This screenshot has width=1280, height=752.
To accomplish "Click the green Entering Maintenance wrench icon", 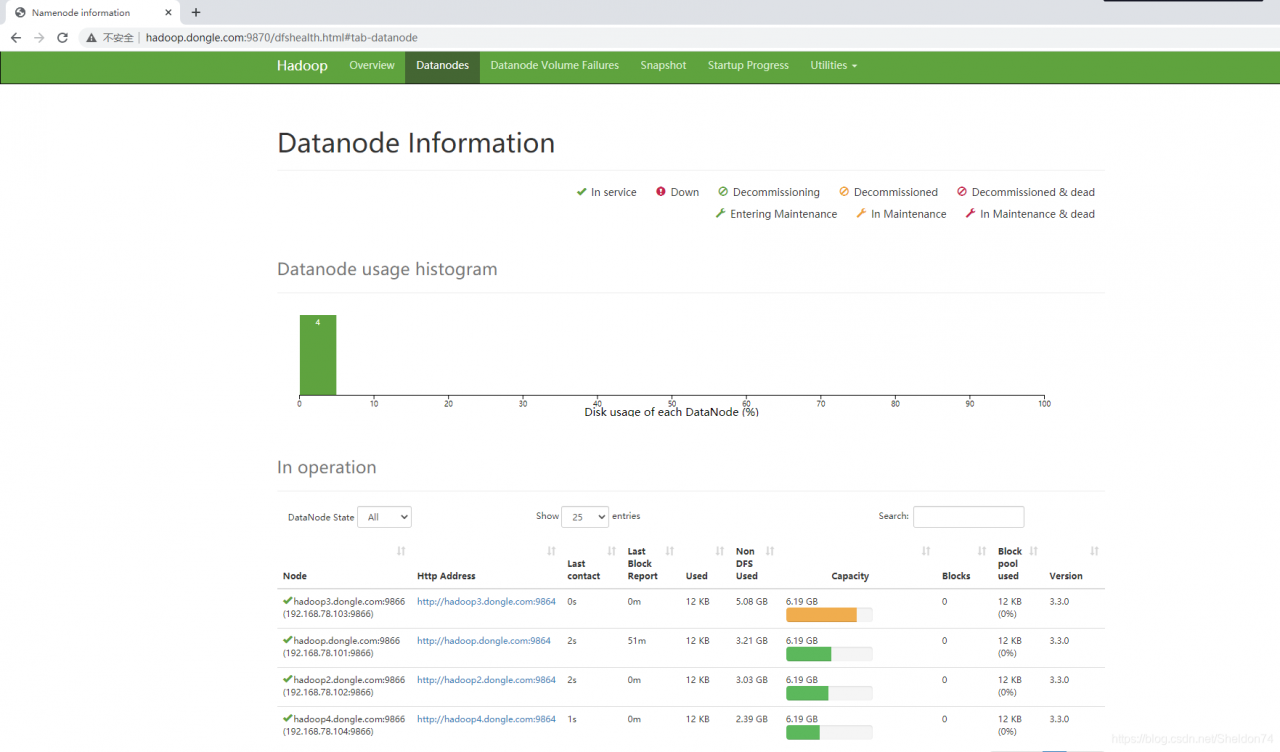I will [720, 213].
